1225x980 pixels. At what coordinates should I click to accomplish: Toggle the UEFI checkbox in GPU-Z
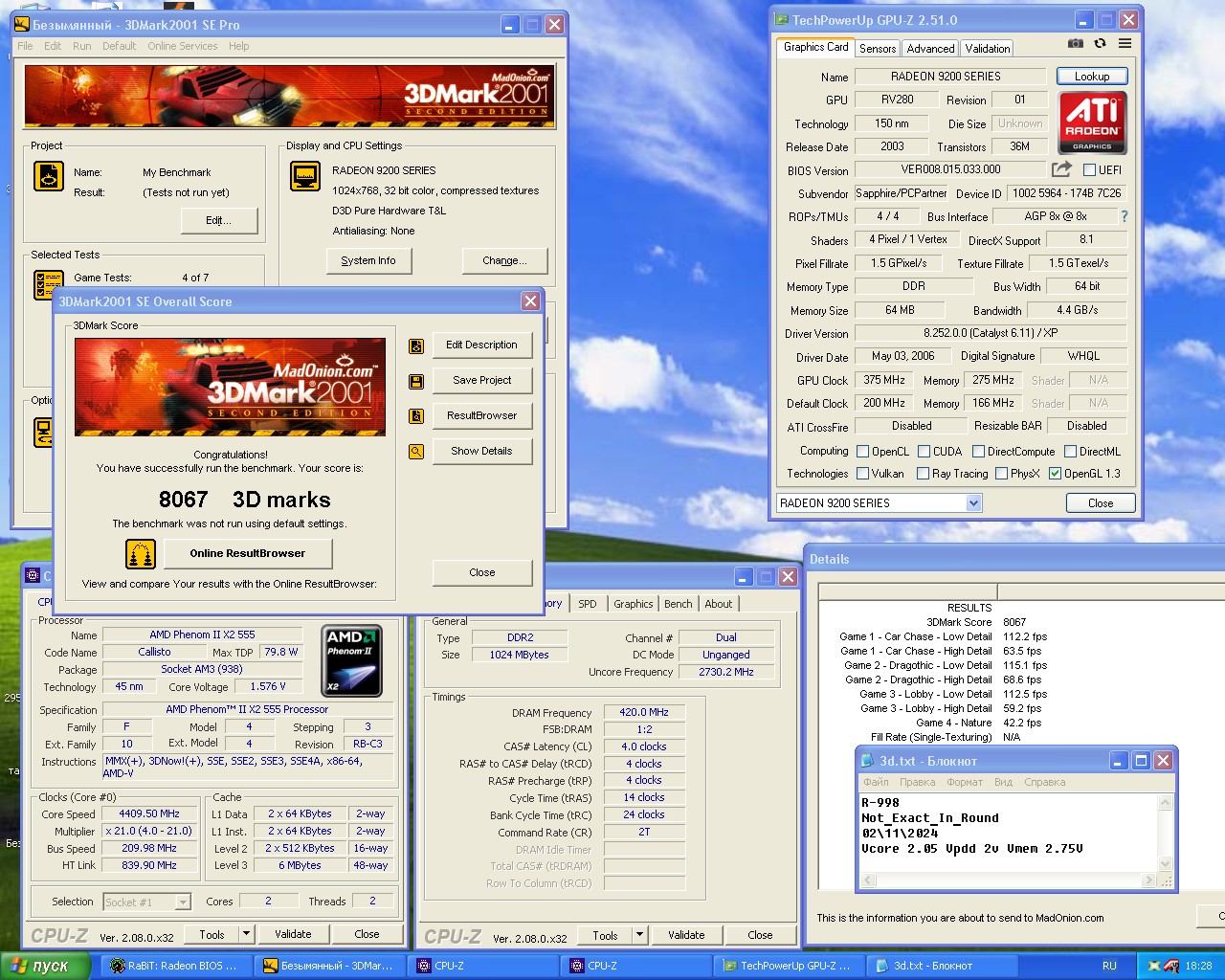click(1089, 170)
